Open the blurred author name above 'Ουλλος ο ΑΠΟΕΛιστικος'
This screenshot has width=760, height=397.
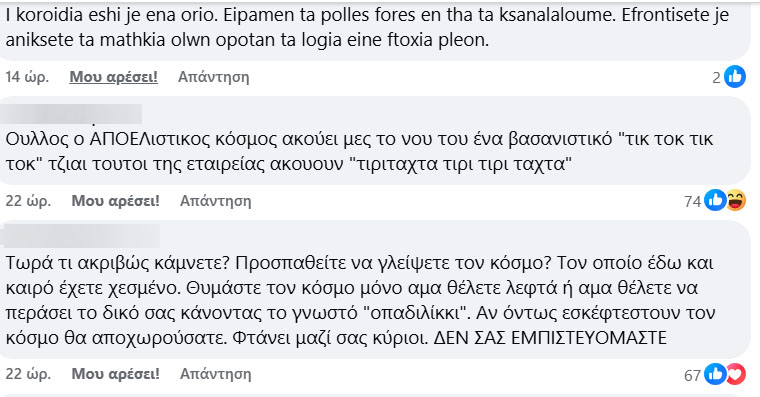(72, 114)
